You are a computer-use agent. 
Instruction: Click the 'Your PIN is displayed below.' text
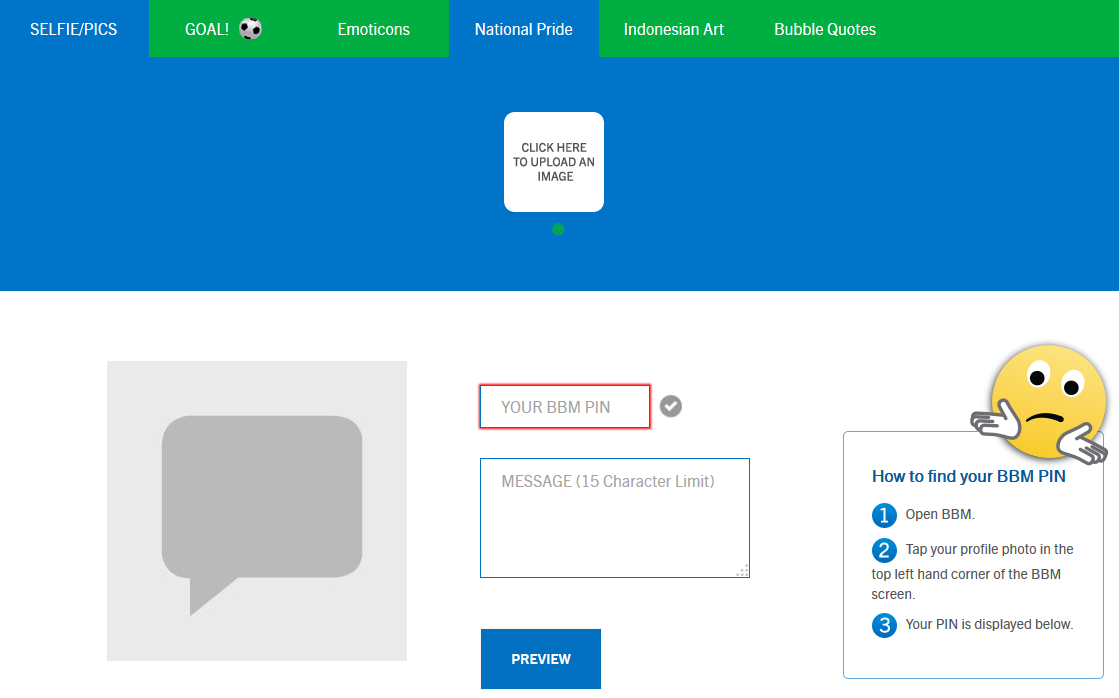(x=989, y=624)
